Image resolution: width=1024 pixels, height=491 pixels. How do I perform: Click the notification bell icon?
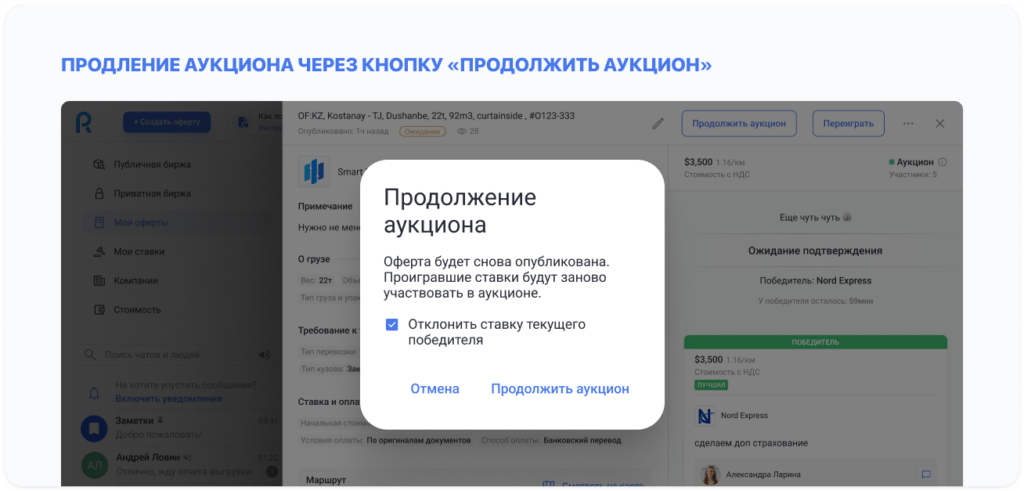(x=95, y=392)
